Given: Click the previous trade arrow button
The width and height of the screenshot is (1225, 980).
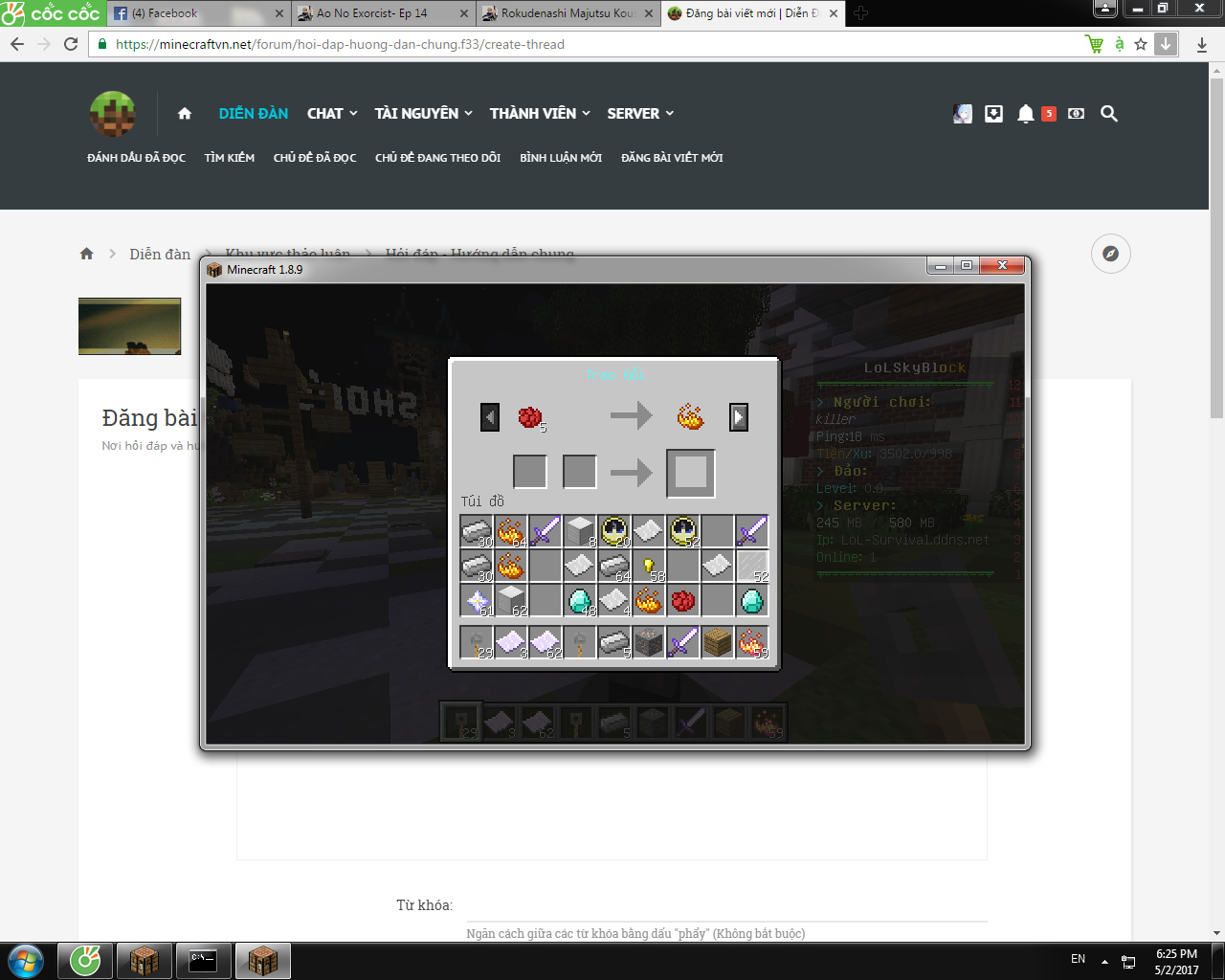Looking at the screenshot, I should point(490,417).
